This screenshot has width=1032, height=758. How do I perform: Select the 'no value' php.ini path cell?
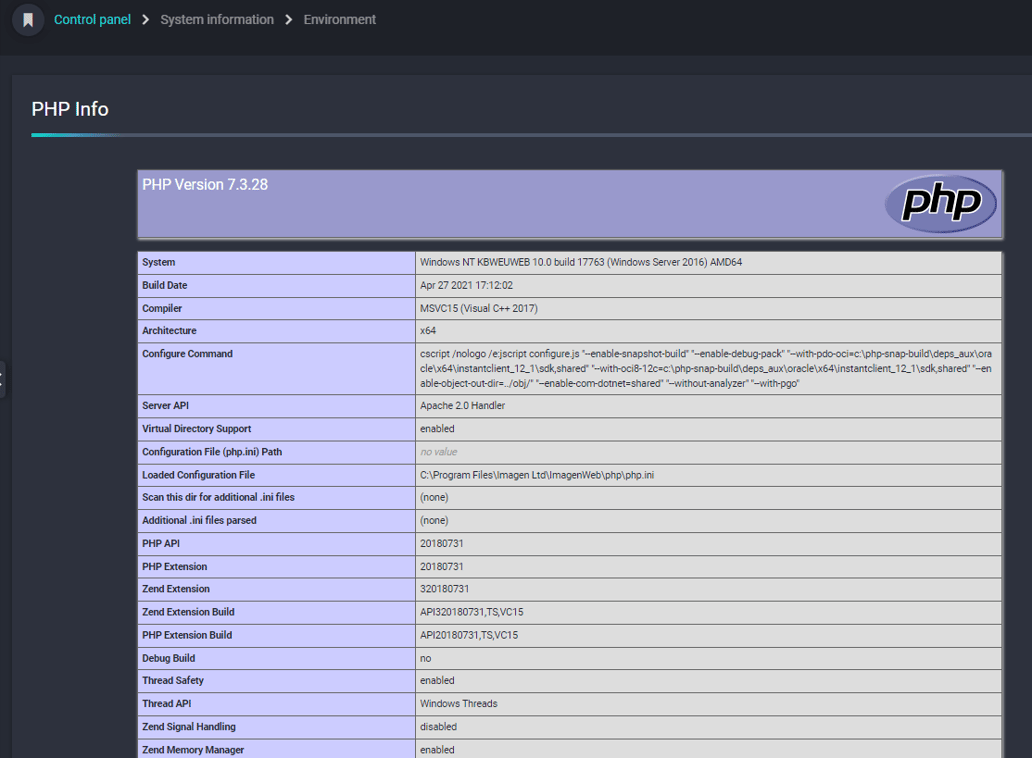click(438, 452)
